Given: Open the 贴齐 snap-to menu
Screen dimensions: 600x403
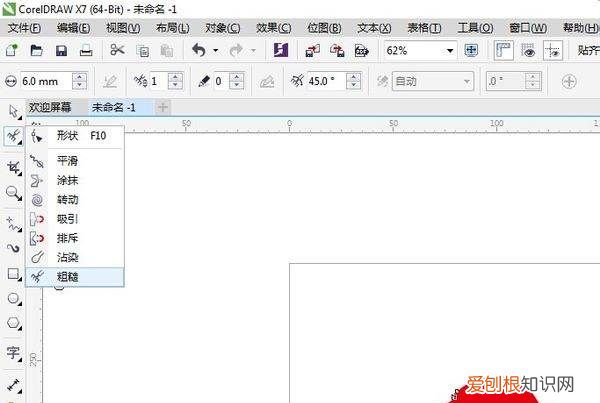Looking at the screenshot, I should pos(589,50).
